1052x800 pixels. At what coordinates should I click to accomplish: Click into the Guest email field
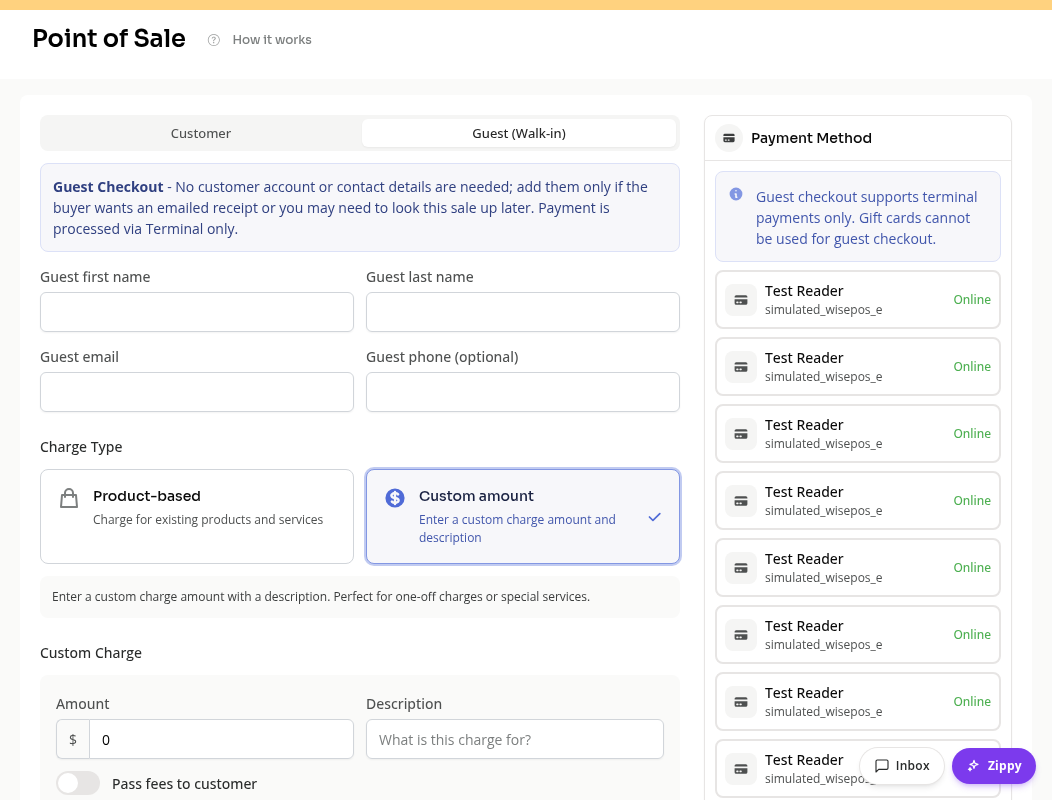click(x=197, y=392)
